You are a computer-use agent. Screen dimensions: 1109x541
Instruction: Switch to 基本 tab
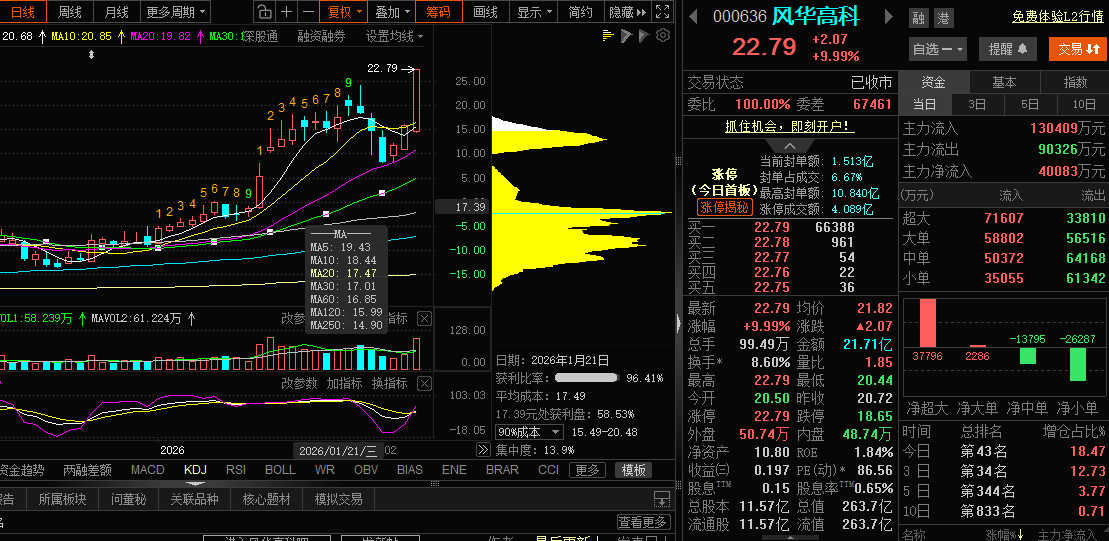[1004, 82]
